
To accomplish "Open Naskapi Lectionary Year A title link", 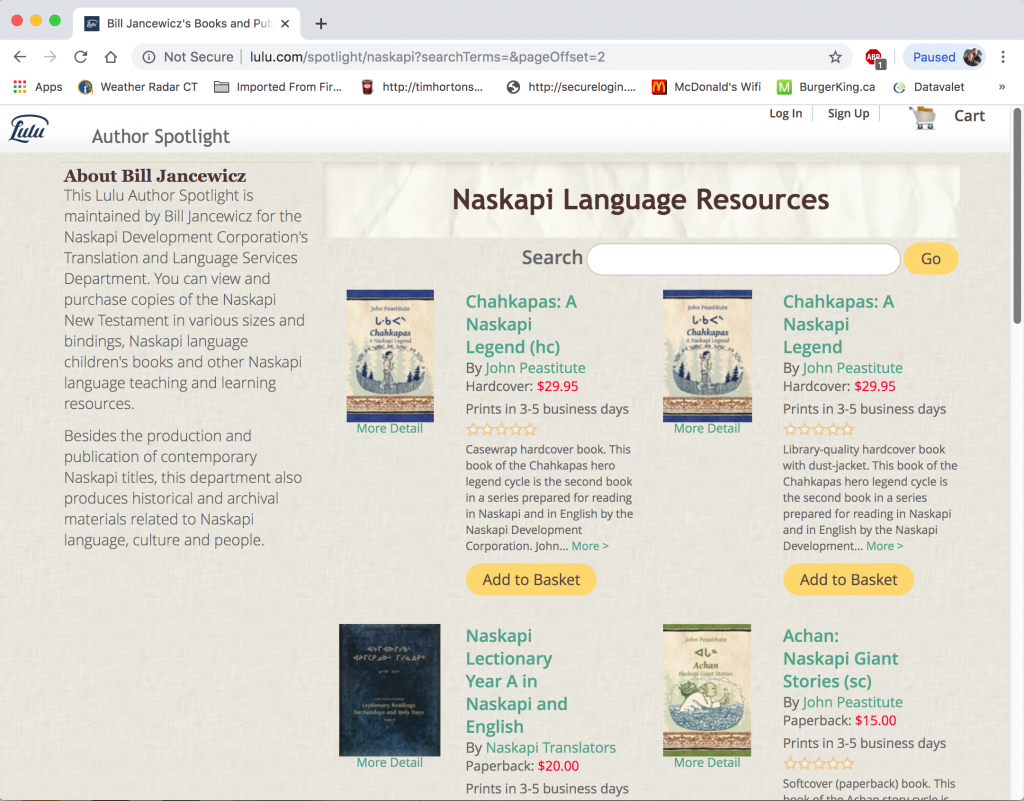I will (517, 682).
